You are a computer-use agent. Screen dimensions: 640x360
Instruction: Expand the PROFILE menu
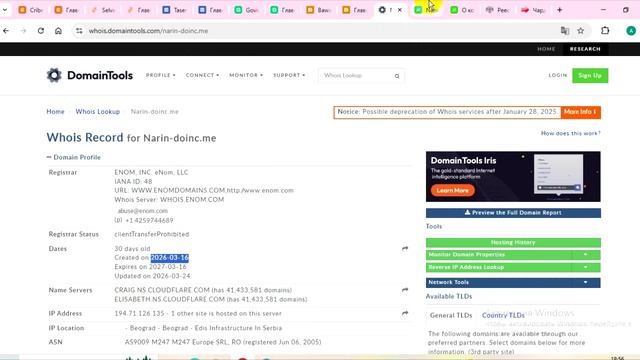click(161, 75)
